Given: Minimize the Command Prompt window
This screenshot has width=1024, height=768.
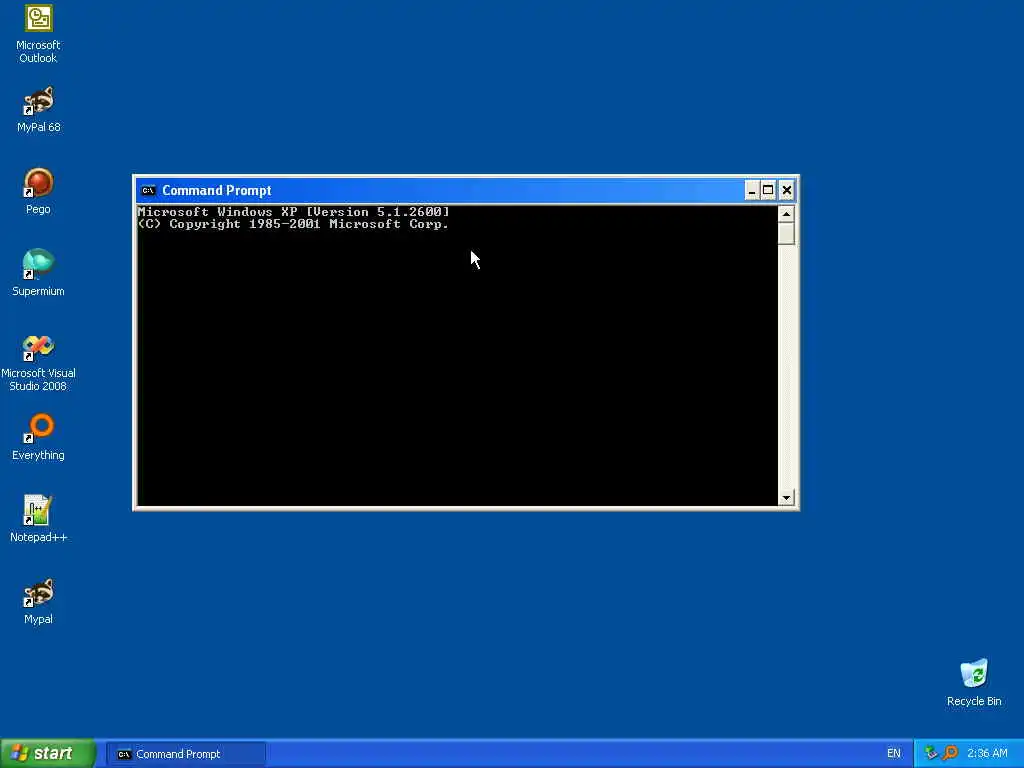Looking at the screenshot, I should tap(752, 190).
